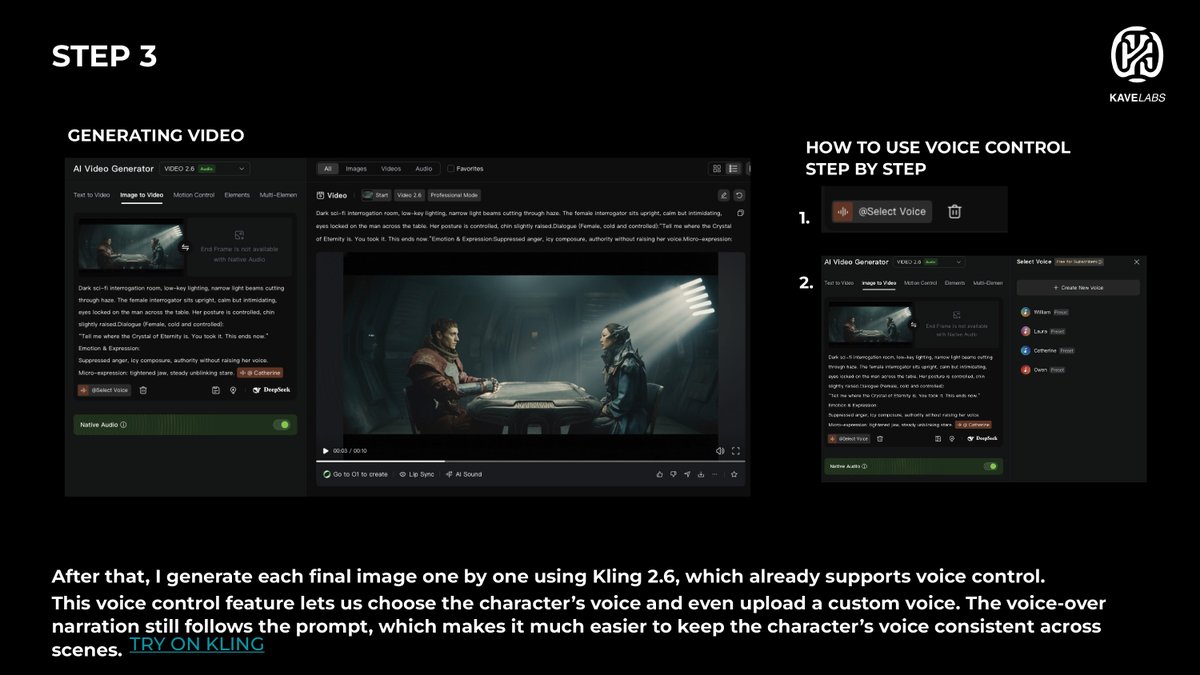The width and height of the screenshot is (1200, 675).
Task: Switch to Text to Video tab in main screenshot
Action: click(92, 195)
